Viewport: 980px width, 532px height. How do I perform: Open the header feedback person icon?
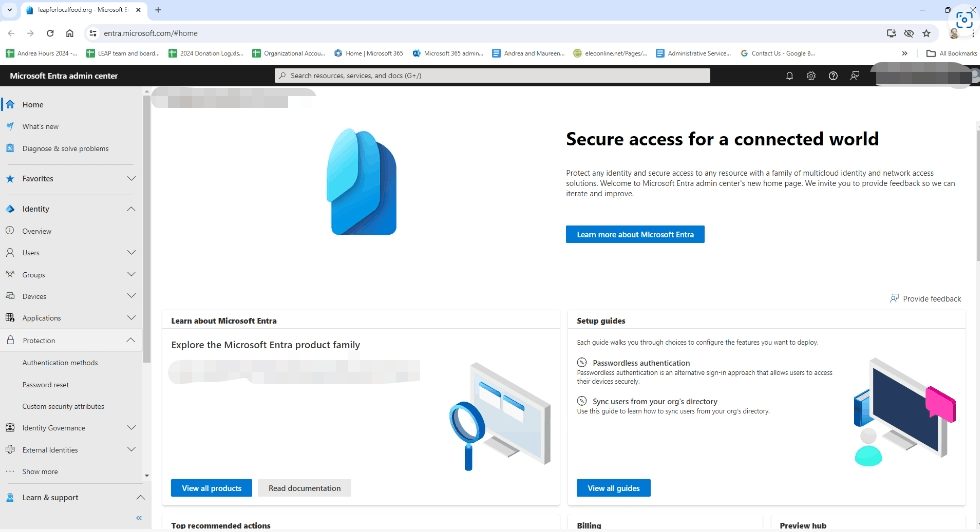[x=854, y=76]
